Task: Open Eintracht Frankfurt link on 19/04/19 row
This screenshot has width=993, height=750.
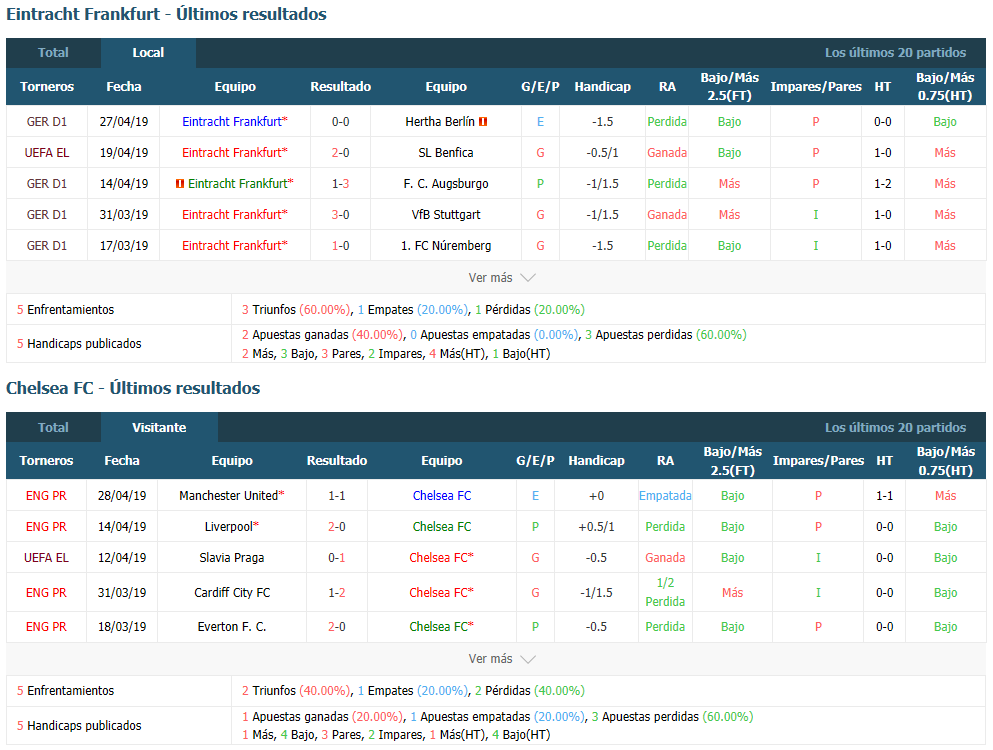Action: tap(234, 153)
